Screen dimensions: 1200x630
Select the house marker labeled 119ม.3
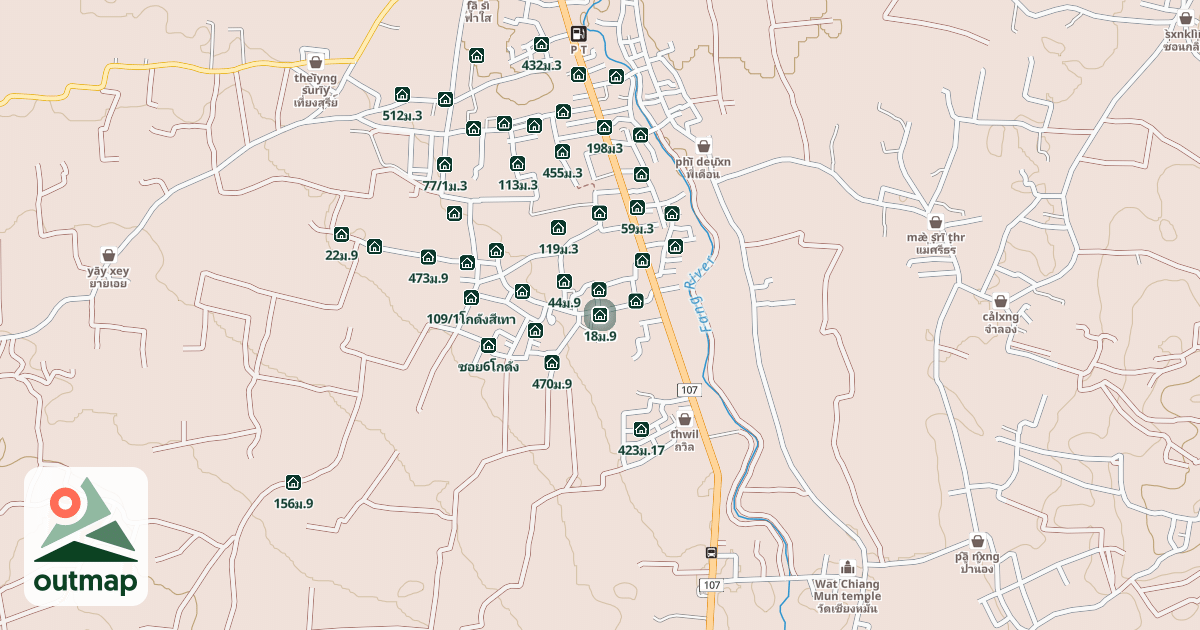point(558,227)
